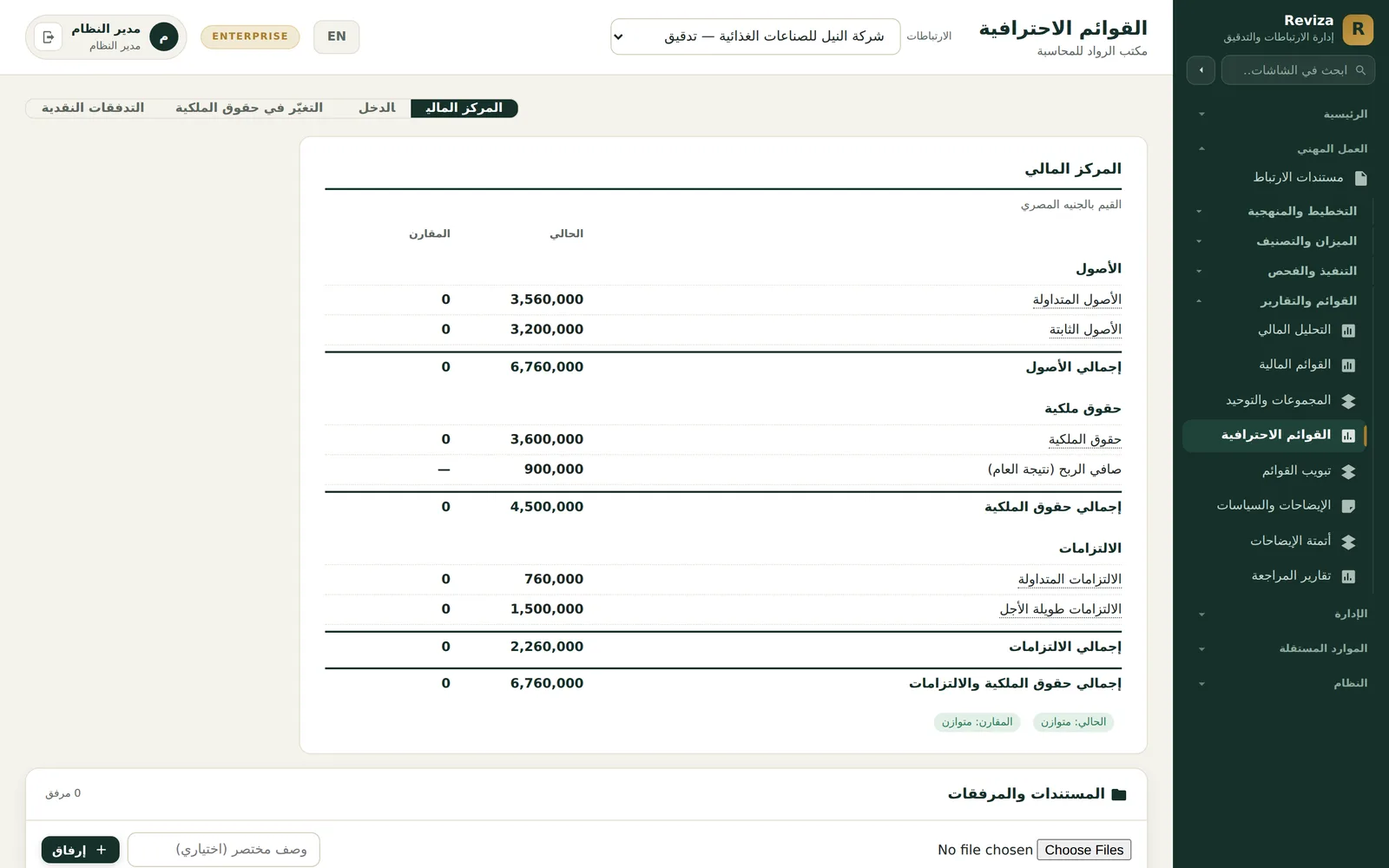Open تبويب القوائم layers icon

(1348, 471)
